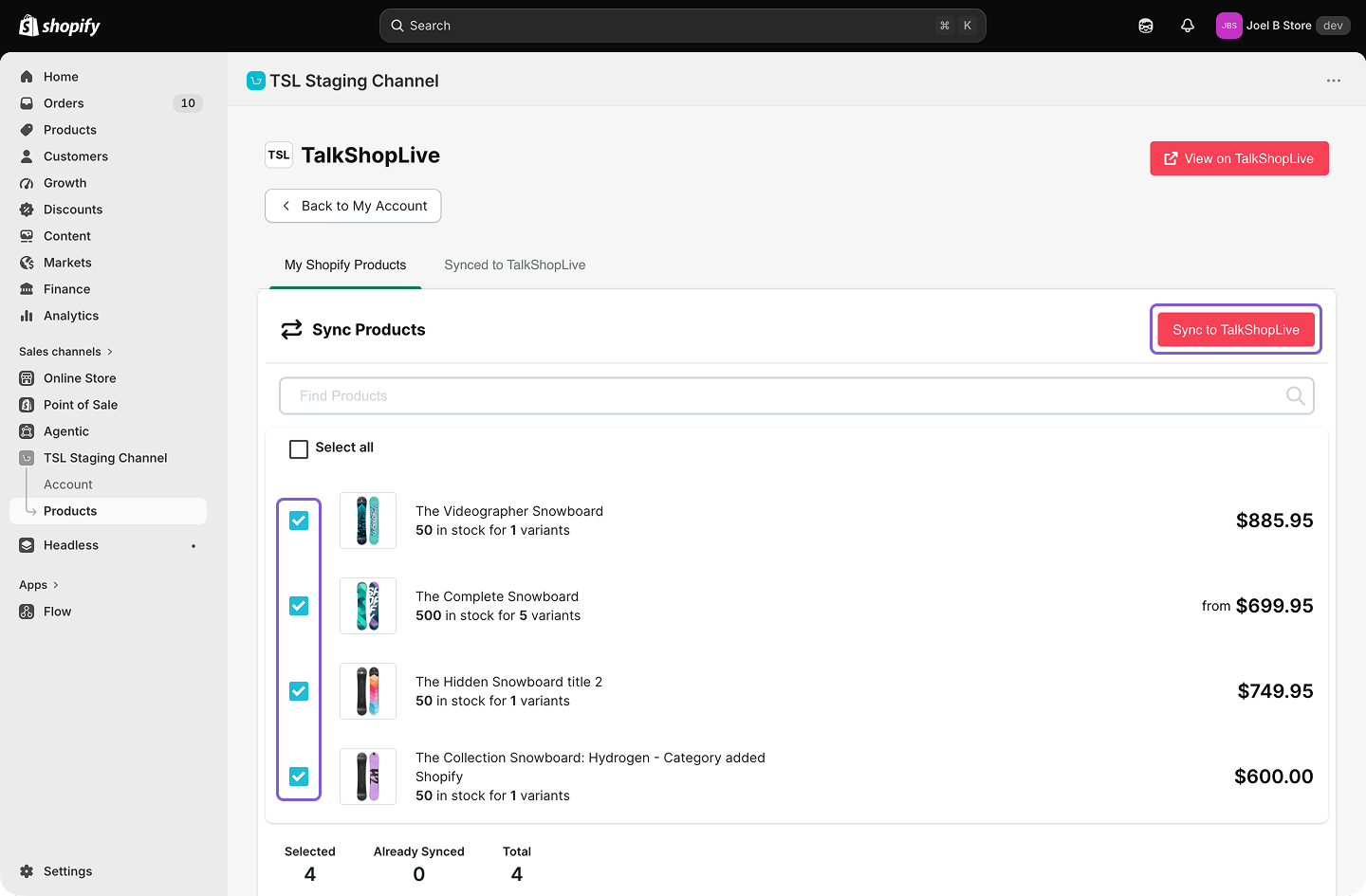This screenshot has width=1366, height=896.
Task: Expand the Apps section
Action: point(39,585)
